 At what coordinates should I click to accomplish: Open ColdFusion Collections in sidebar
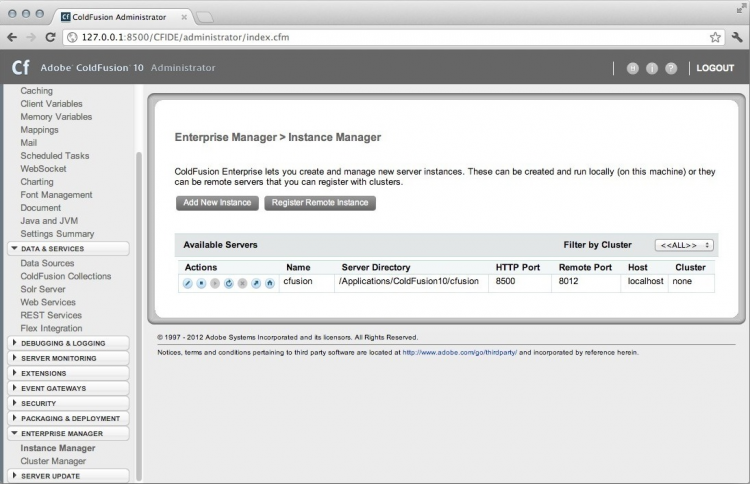(66, 276)
